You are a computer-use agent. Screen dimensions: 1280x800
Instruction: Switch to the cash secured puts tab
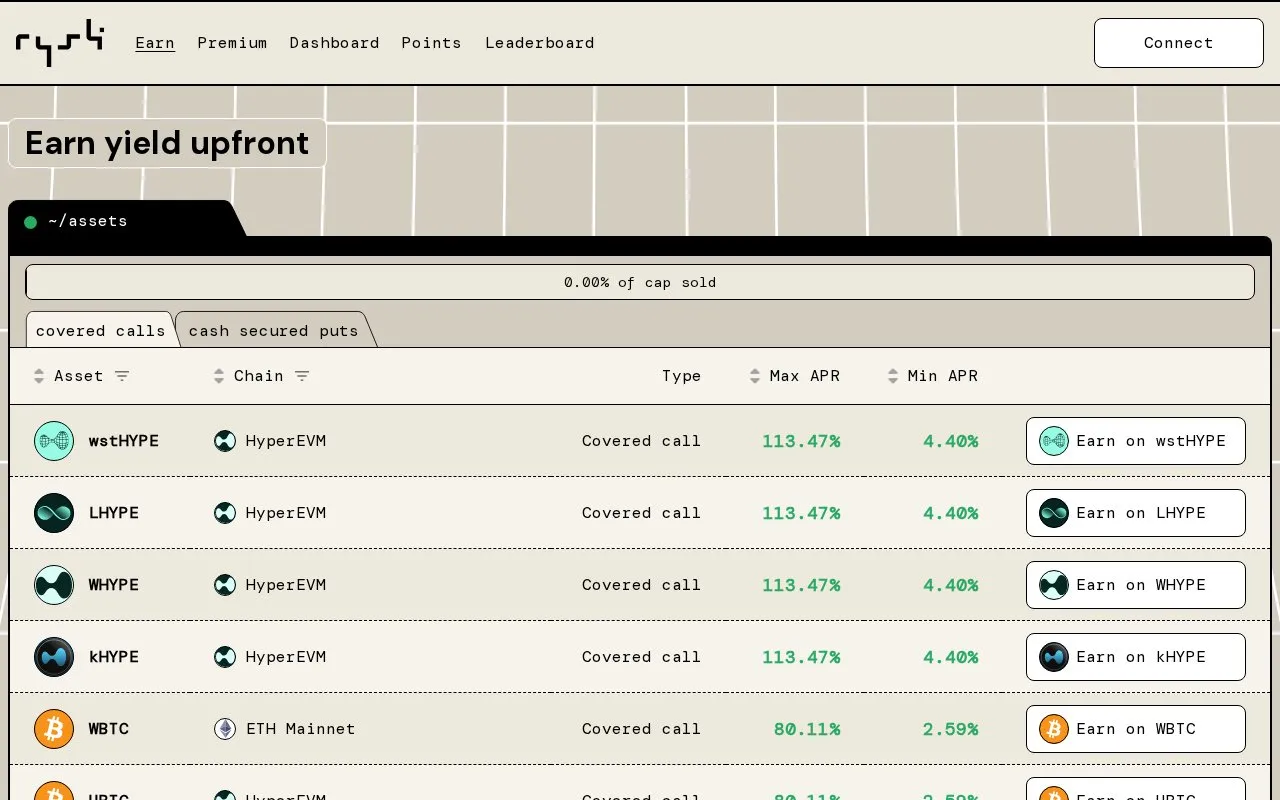tap(273, 330)
